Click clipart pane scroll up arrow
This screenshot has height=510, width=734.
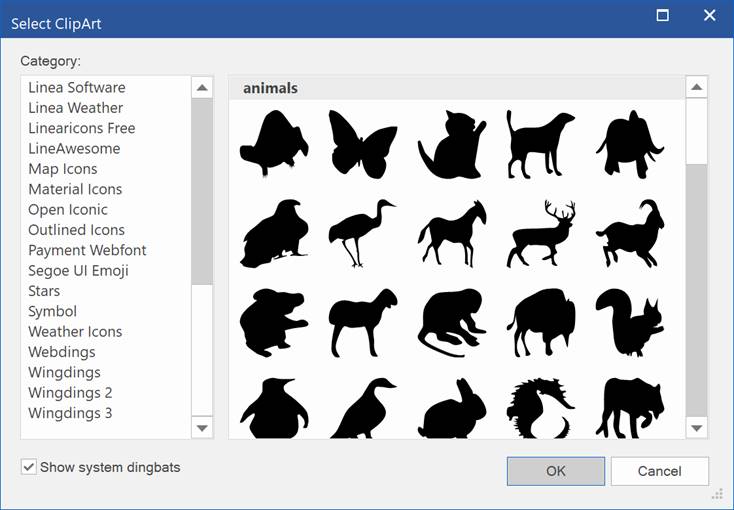pyautogui.click(x=697, y=87)
